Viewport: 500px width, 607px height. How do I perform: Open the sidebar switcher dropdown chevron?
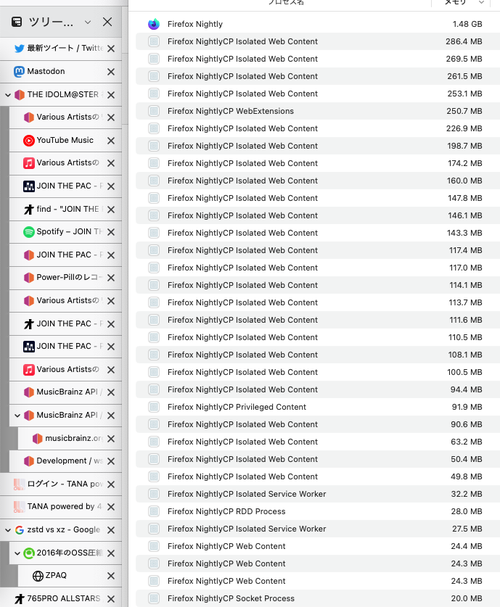88,22
